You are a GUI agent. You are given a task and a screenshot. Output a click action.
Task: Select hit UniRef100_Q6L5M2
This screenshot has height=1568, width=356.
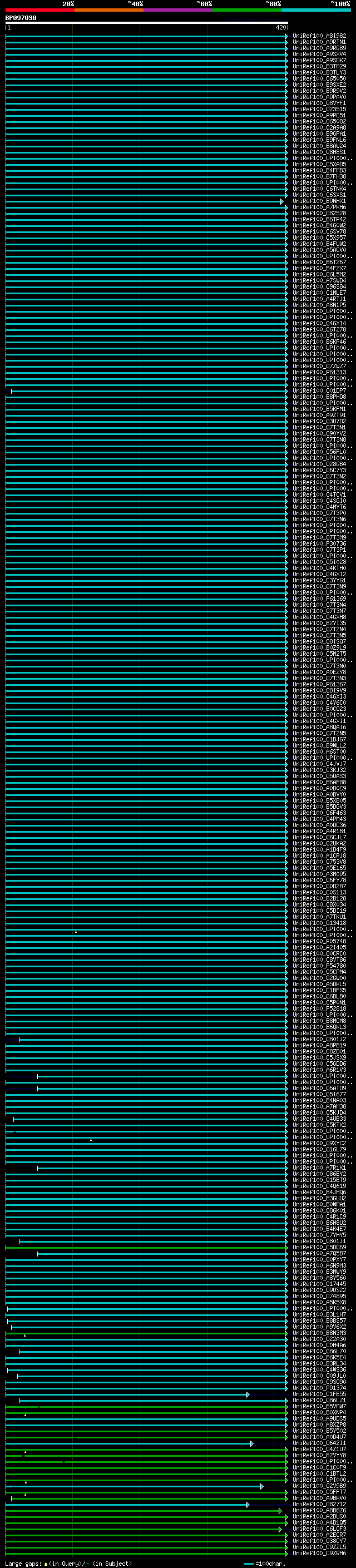click(x=319, y=275)
